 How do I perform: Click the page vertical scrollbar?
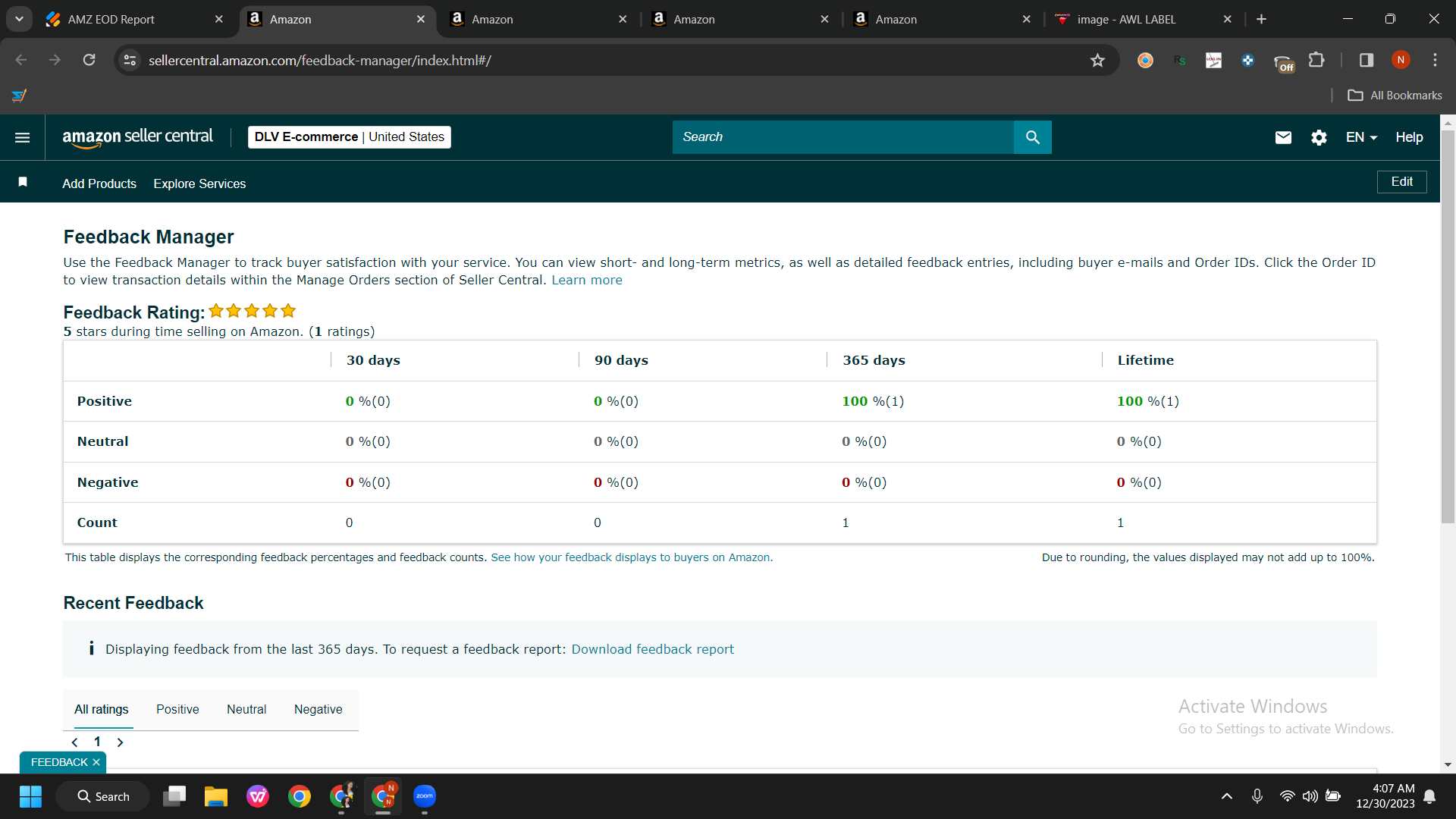1448,327
